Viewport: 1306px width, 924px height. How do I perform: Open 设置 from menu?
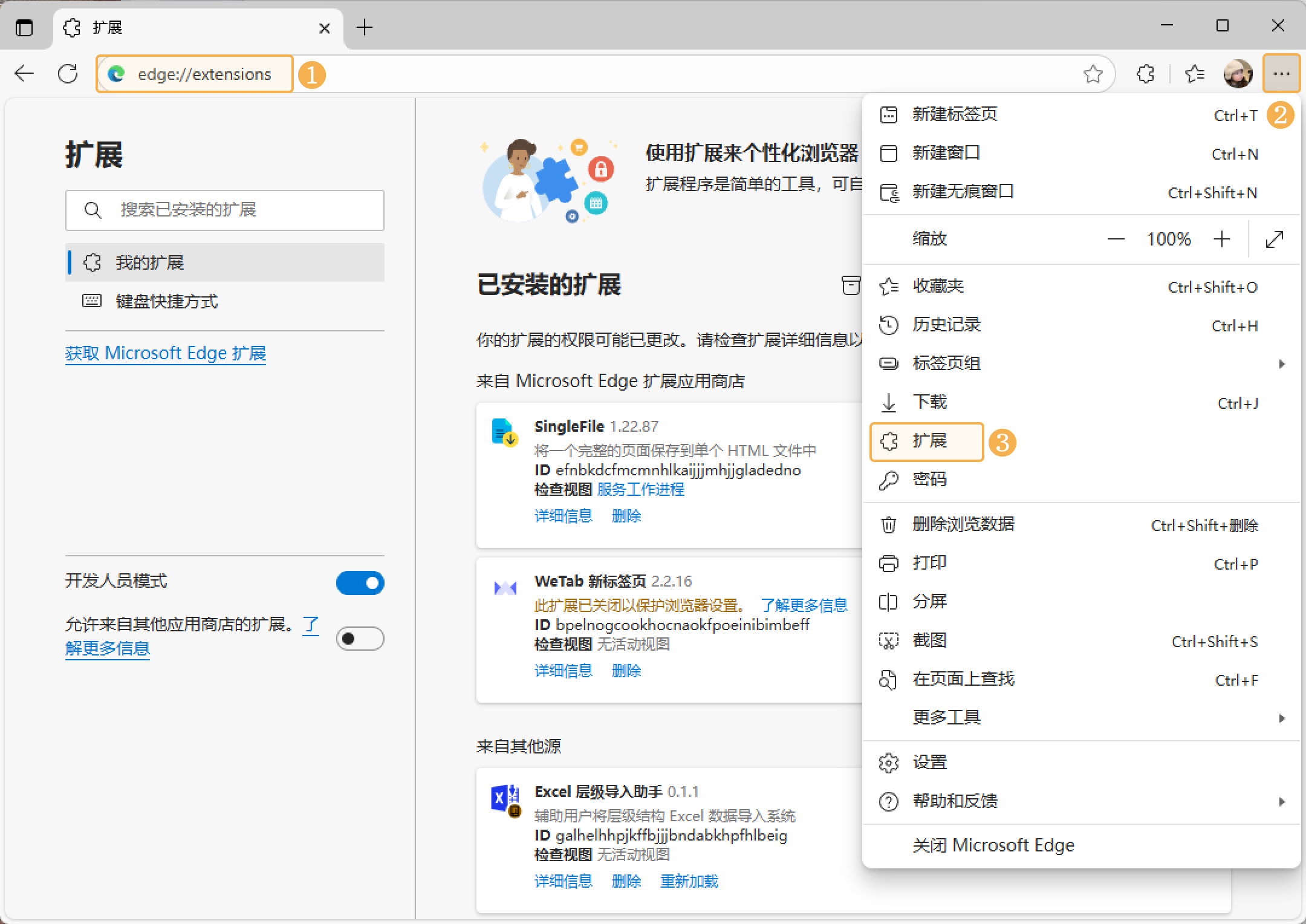[1081, 763]
